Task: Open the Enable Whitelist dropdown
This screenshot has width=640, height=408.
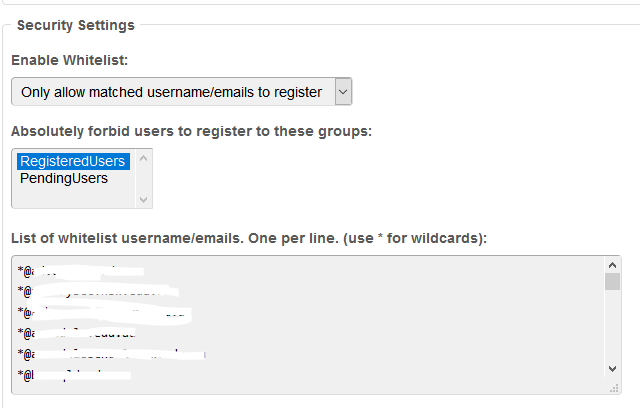Action: pos(170,92)
